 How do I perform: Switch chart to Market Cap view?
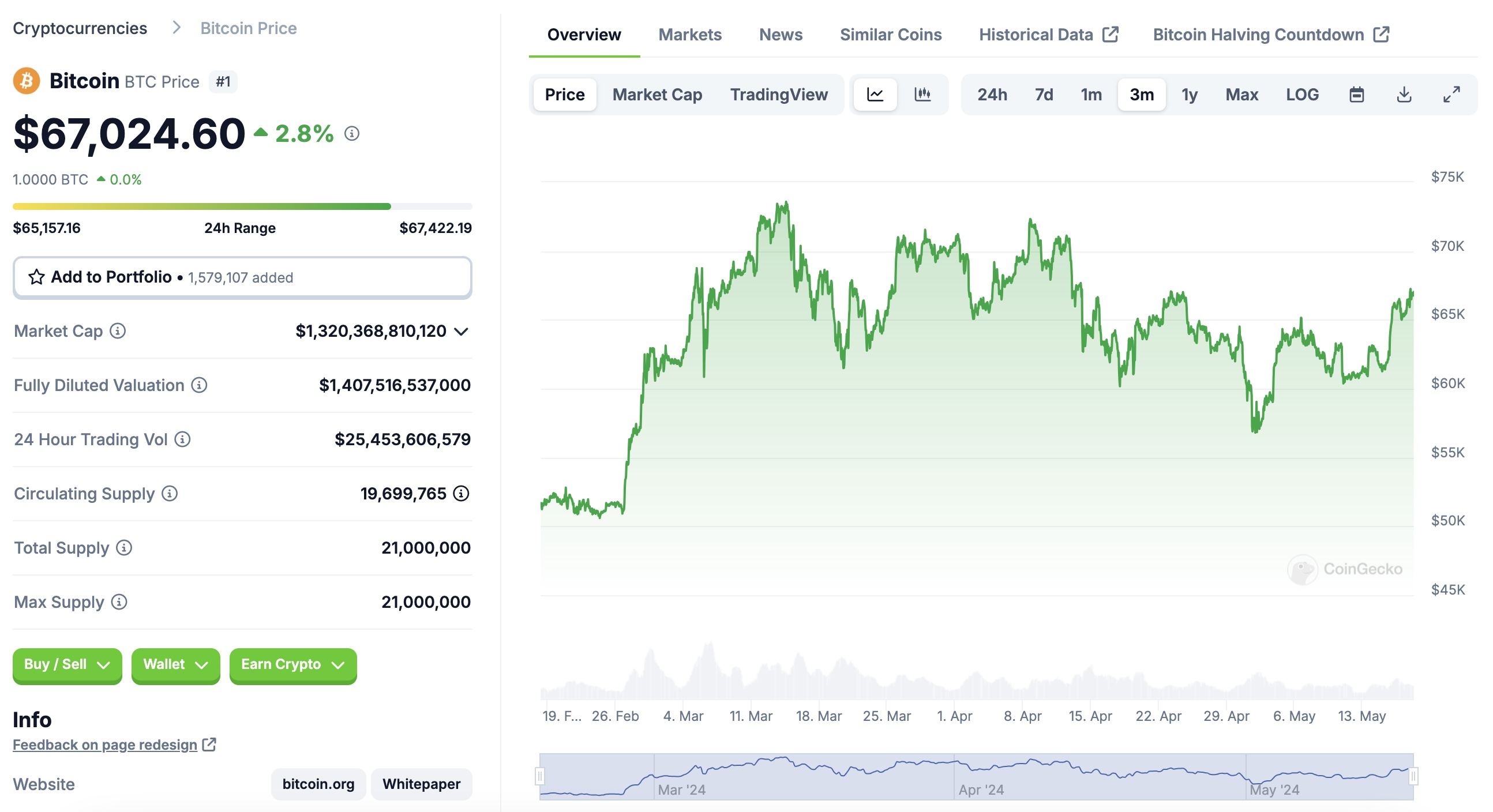(x=657, y=95)
